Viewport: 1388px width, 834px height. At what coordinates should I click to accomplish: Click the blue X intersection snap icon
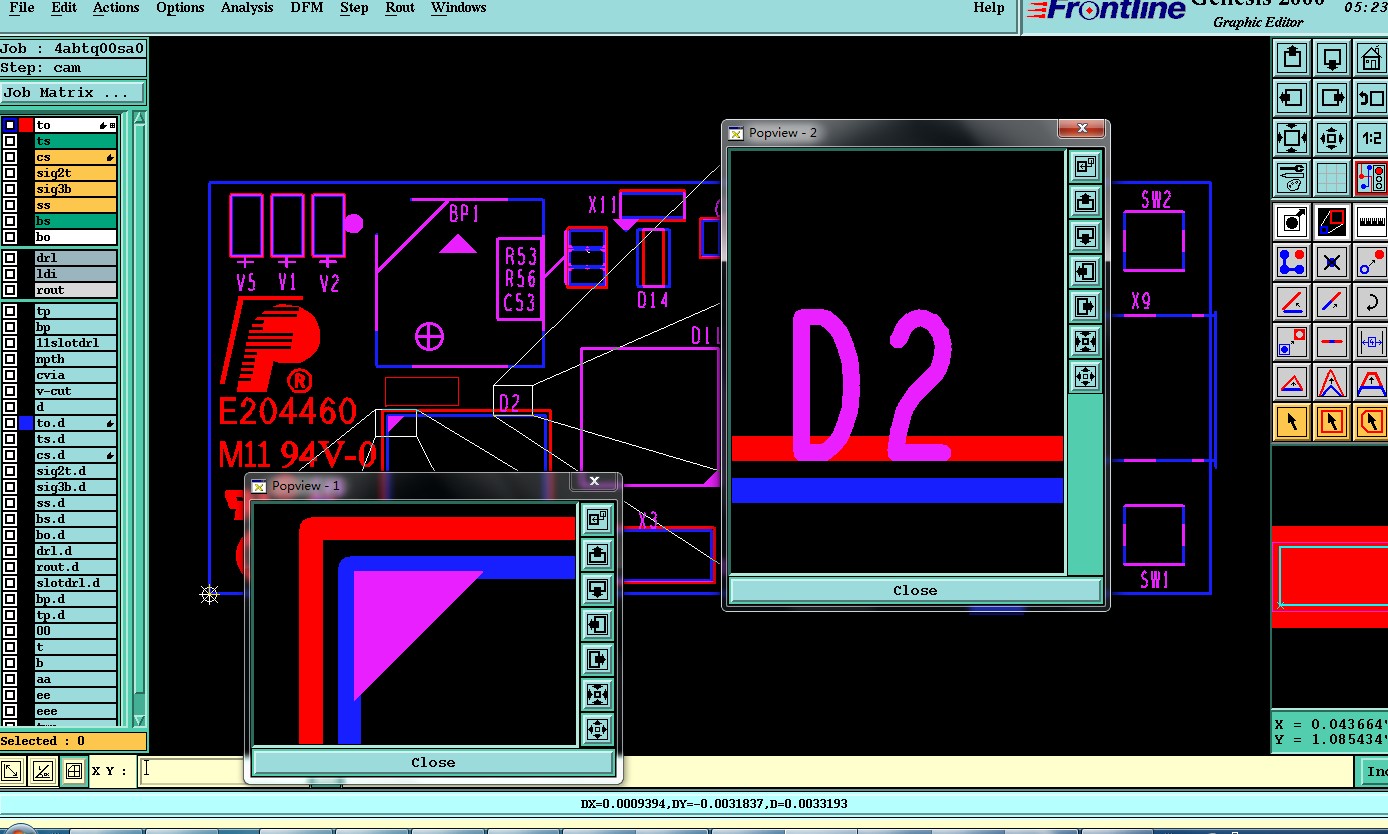(x=1332, y=262)
